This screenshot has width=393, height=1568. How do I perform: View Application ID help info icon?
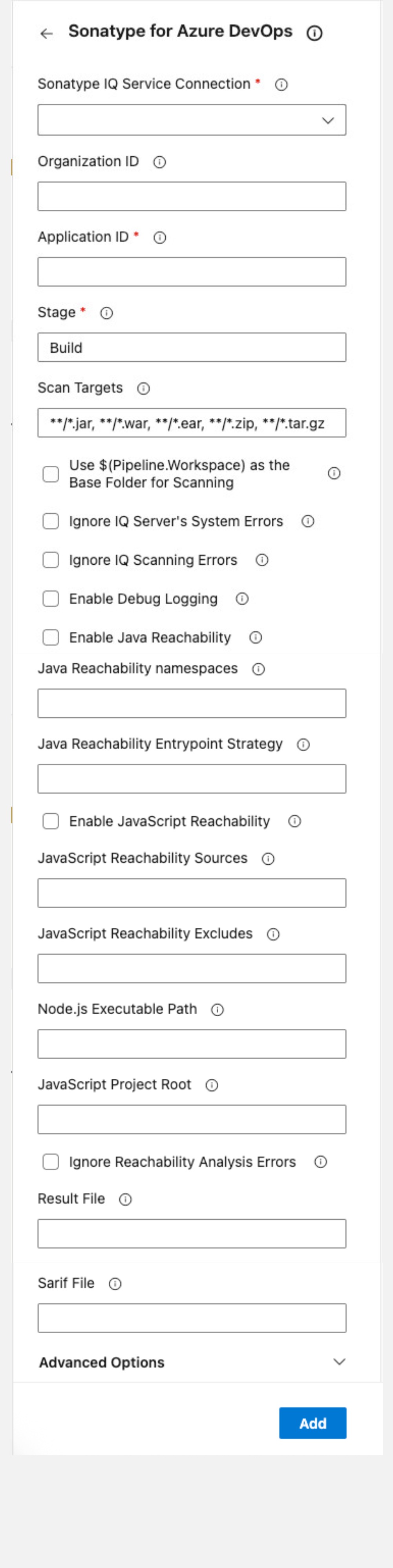coord(160,238)
